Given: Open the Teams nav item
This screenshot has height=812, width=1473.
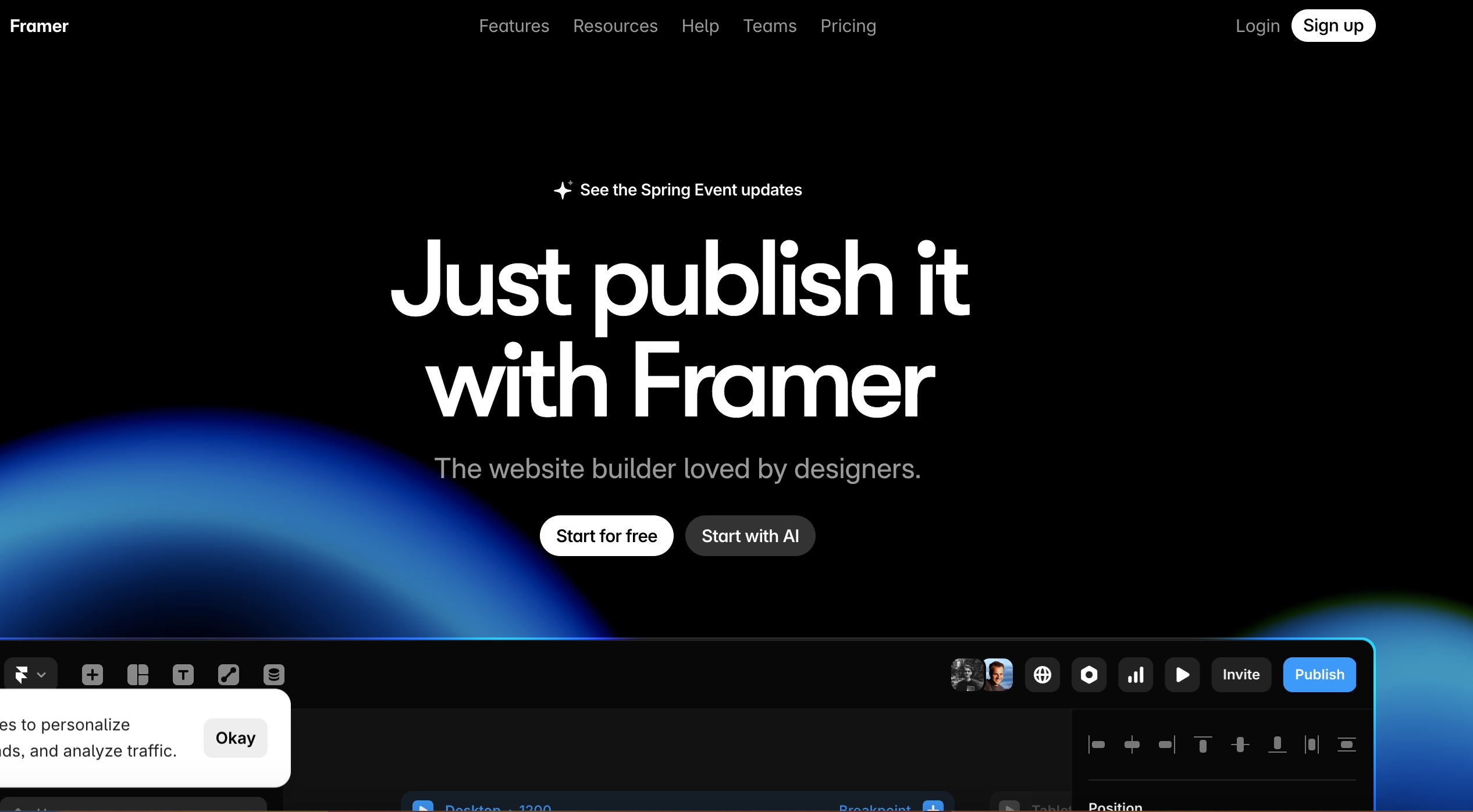Looking at the screenshot, I should 769,26.
